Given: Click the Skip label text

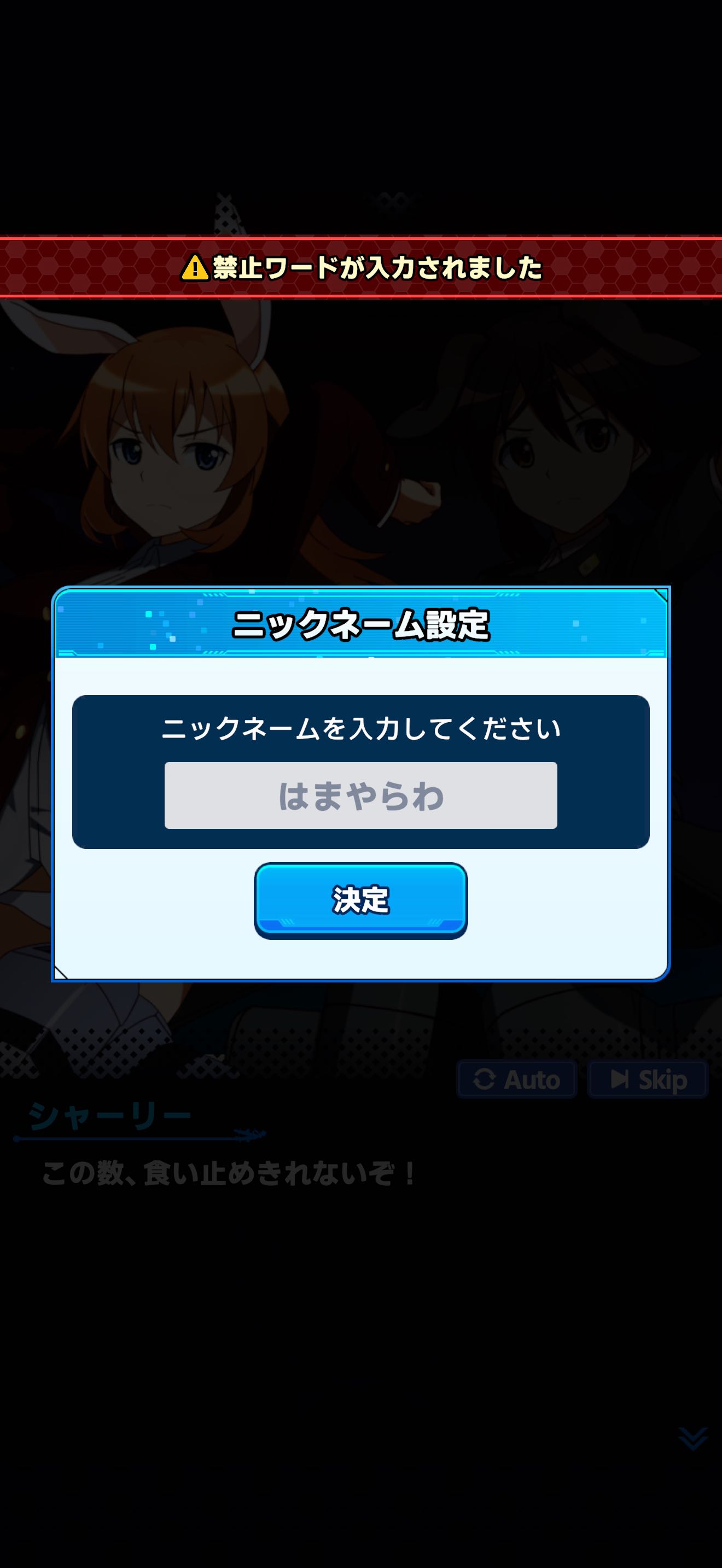Looking at the screenshot, I should click(x=662, y=1080).
